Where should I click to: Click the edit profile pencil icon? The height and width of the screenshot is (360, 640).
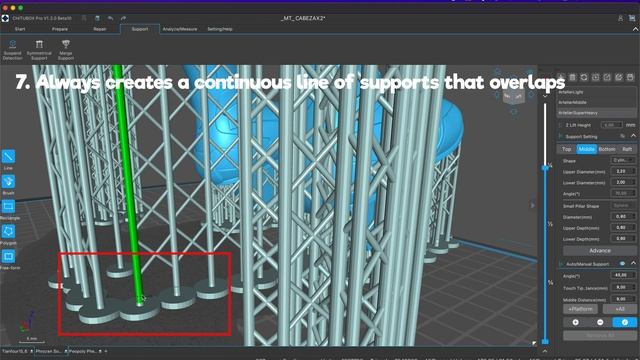[619, 77]
